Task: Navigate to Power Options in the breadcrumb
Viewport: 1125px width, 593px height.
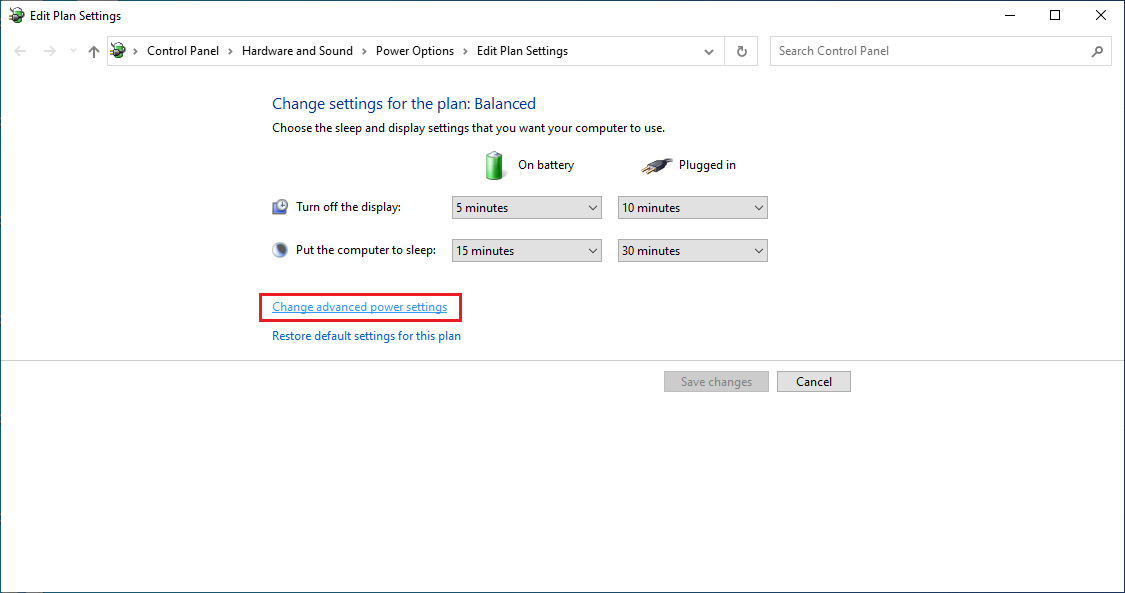Action: (415, 50)
